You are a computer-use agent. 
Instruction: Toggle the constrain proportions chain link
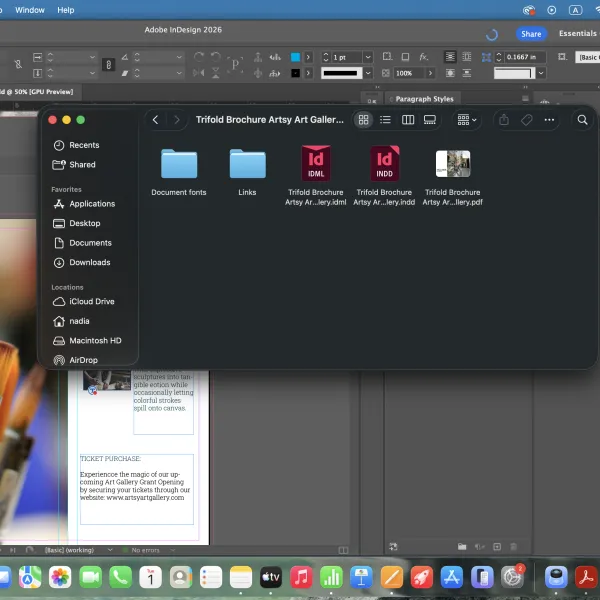coord(108,65)
